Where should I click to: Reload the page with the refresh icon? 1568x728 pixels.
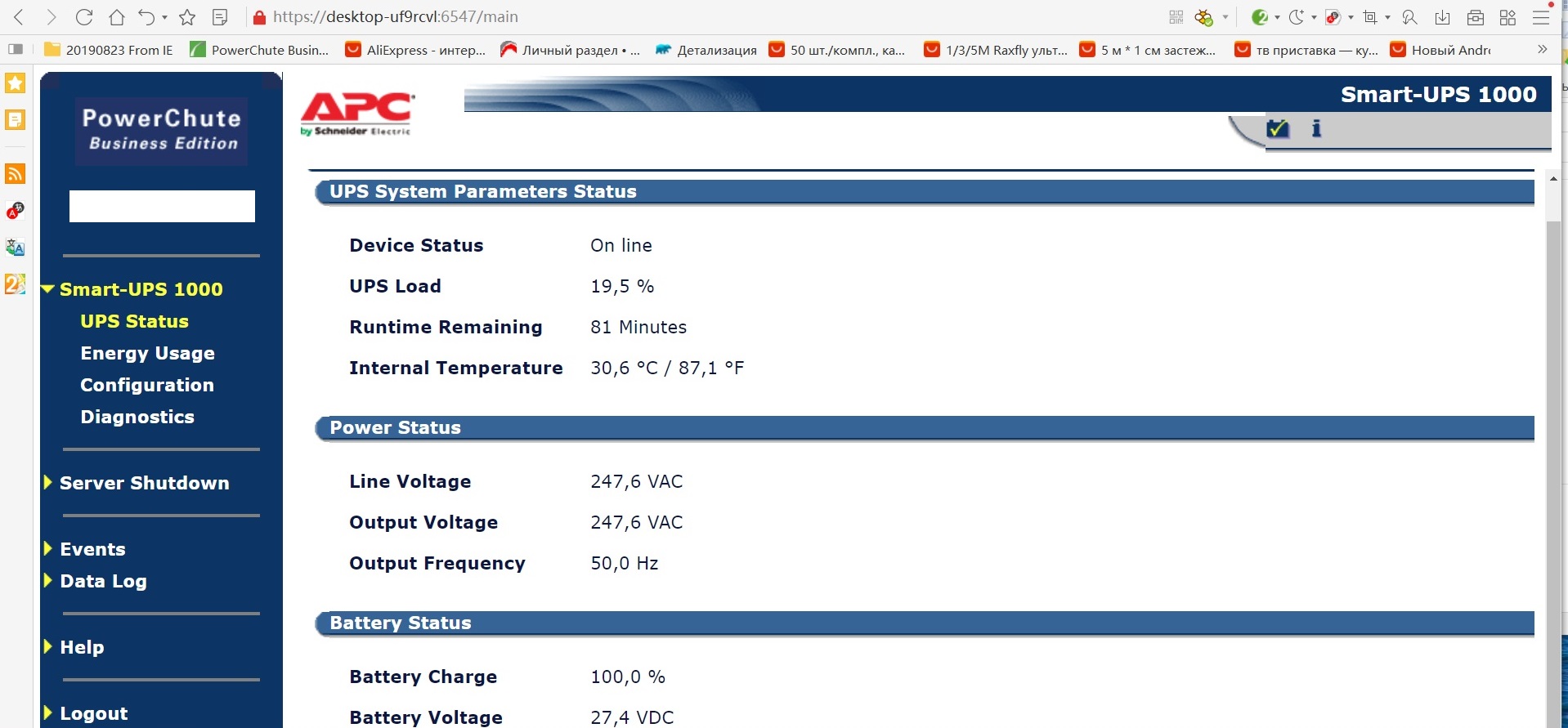click(84, 17)
